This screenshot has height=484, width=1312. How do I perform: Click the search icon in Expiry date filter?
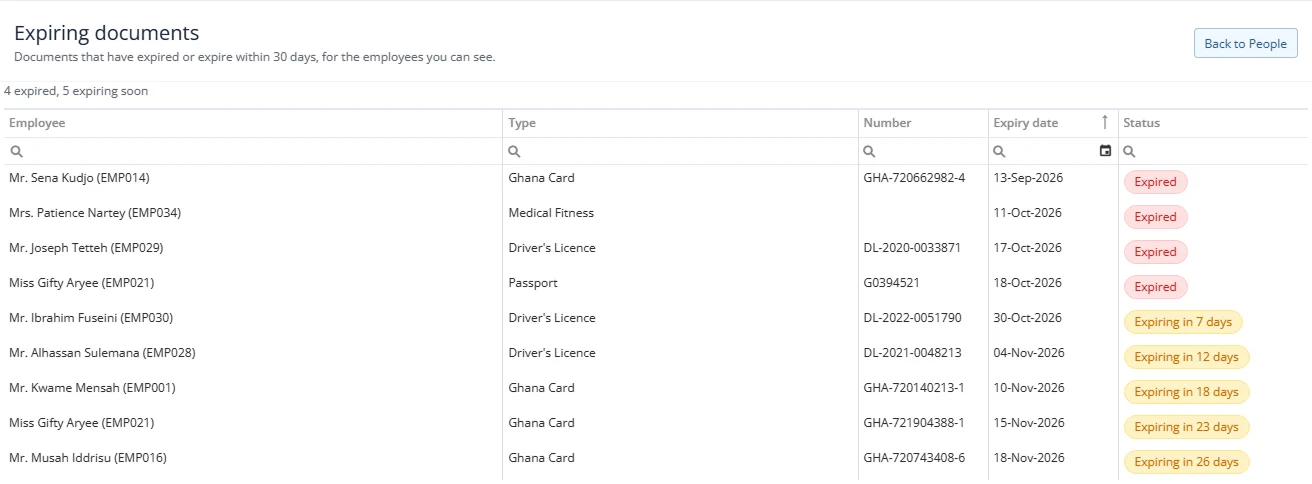click(x=999, y=152)
